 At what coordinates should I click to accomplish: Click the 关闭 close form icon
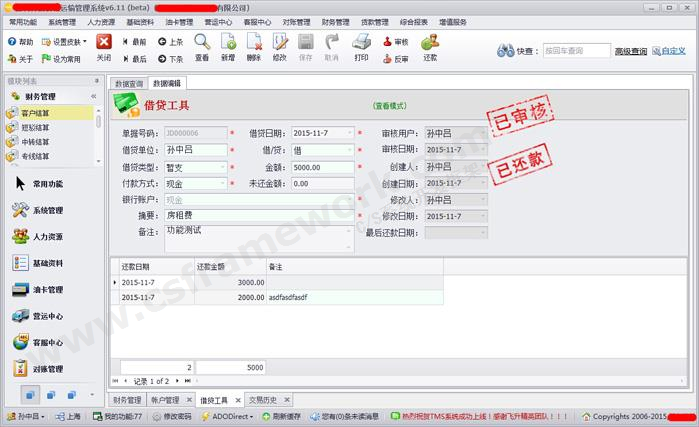point(103,46)
